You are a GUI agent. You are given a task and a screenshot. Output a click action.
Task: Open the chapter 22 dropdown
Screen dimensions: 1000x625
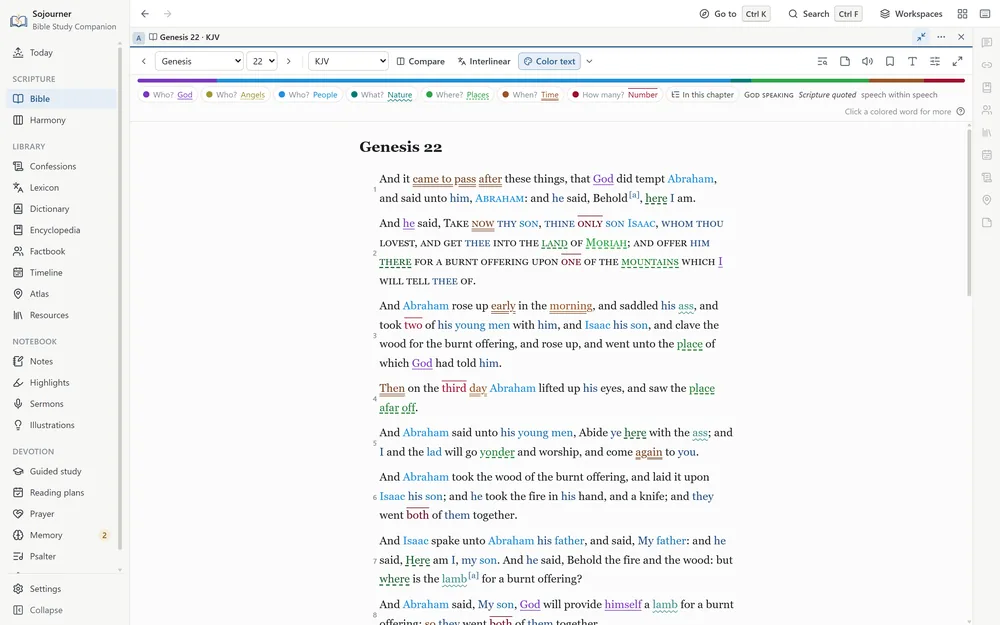coord(262,61)
